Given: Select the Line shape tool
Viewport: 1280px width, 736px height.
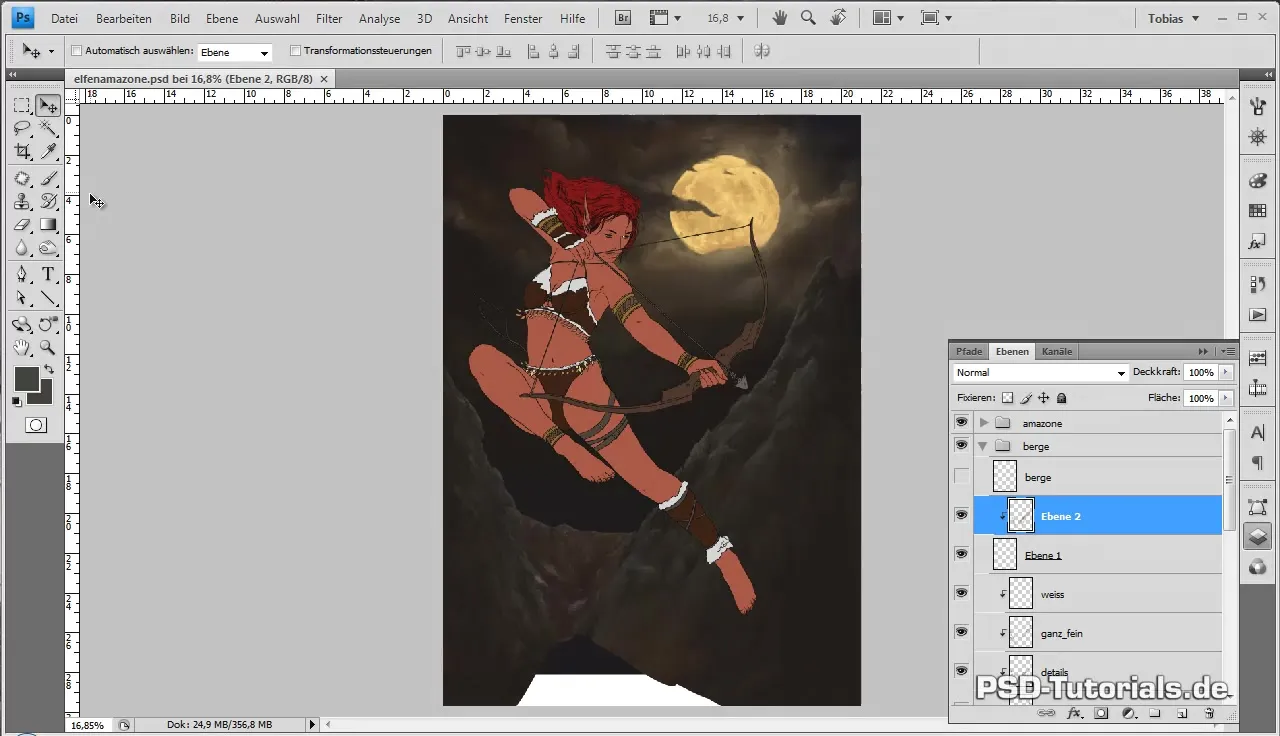Looking at the screenshot, I should (x=47, y=298).
